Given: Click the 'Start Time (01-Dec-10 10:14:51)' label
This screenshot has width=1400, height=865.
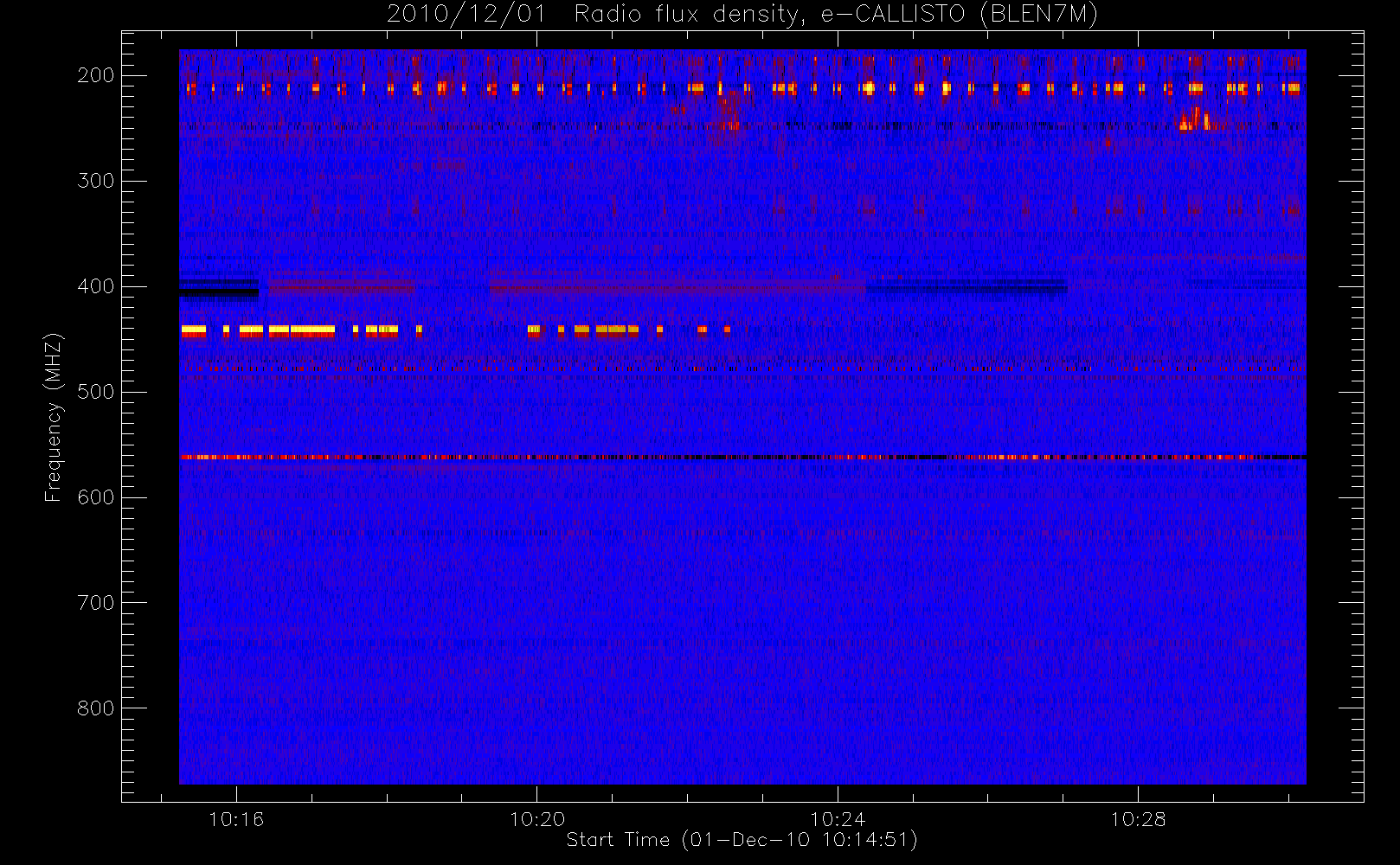Looking at the screenshot, I should (x=742, y=840).
